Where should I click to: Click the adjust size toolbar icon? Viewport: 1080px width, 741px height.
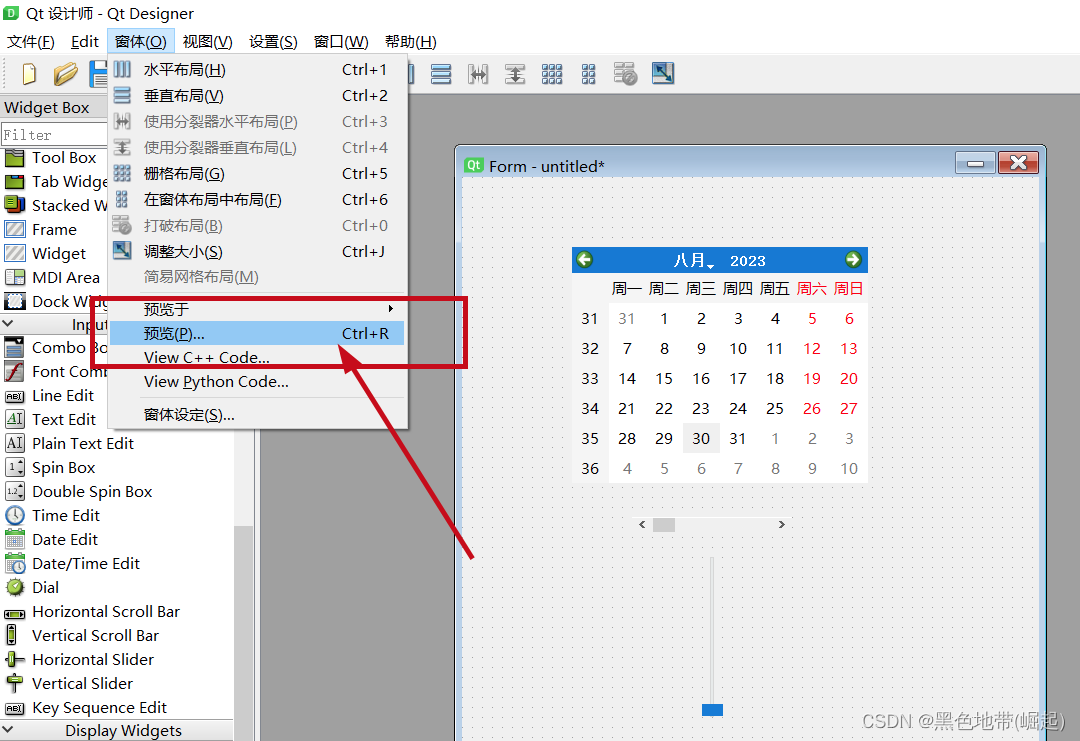click(x=663, y=74)
